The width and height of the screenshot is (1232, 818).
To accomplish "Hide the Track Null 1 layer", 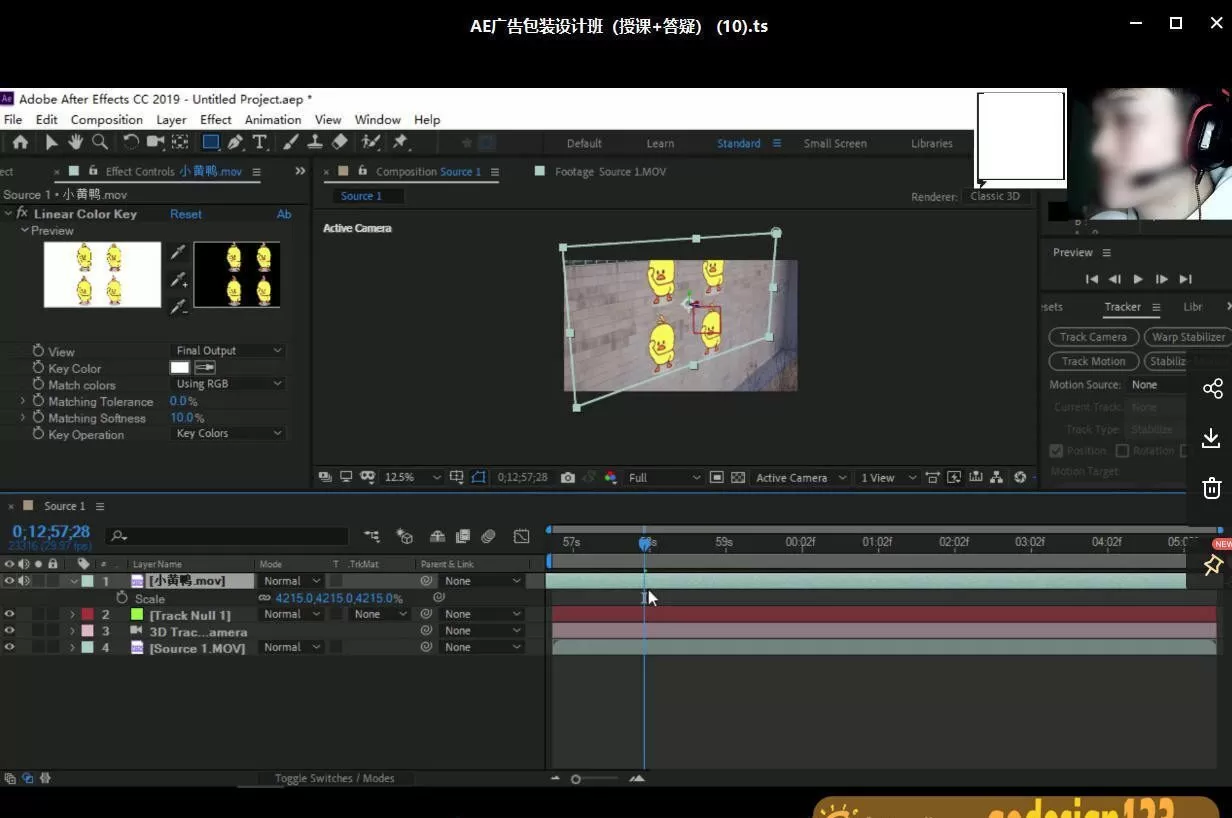I will [9, 615].
